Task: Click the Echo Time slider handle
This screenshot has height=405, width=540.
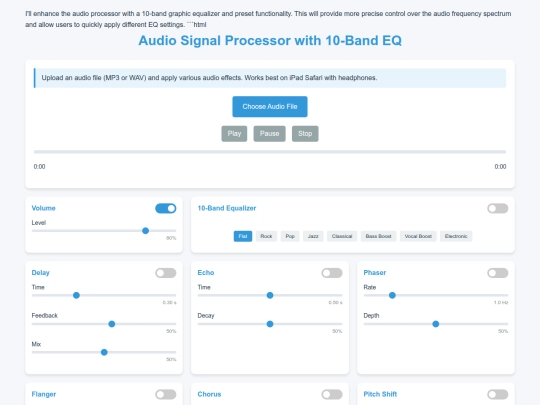Action: [x=270, y=295]
